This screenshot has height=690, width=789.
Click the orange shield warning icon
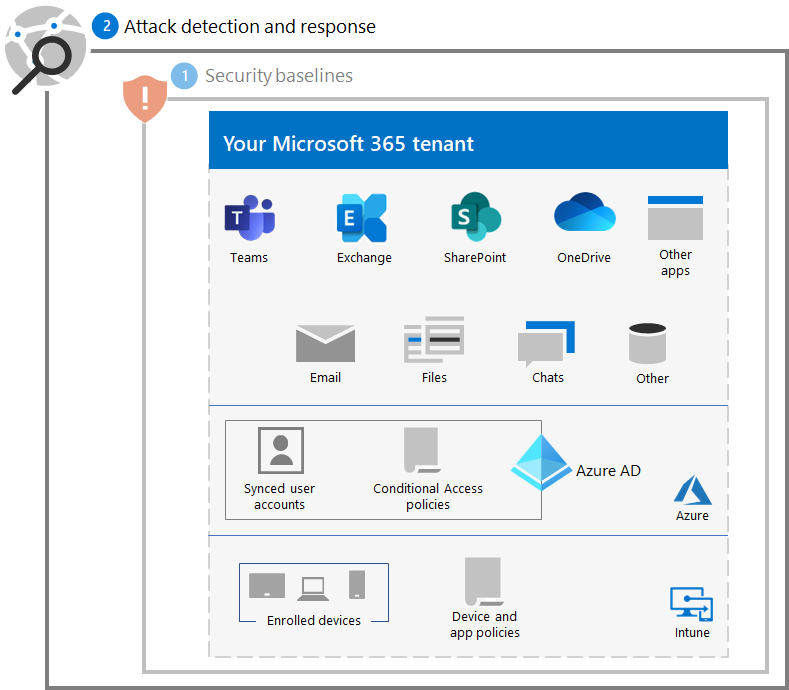coord(144,99)
